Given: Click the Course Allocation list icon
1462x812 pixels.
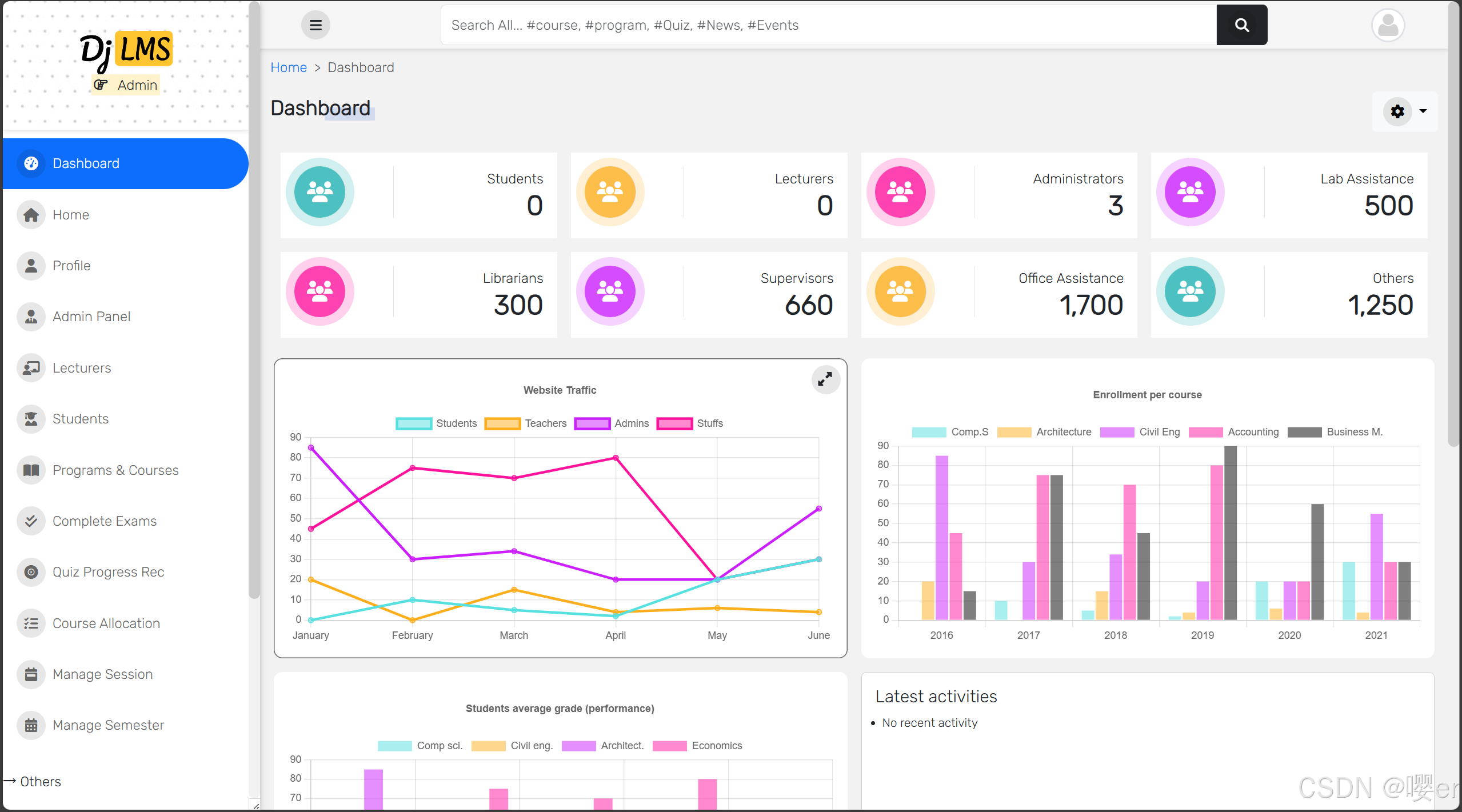Looking at the screenshot, I should (x=31, y=623).
